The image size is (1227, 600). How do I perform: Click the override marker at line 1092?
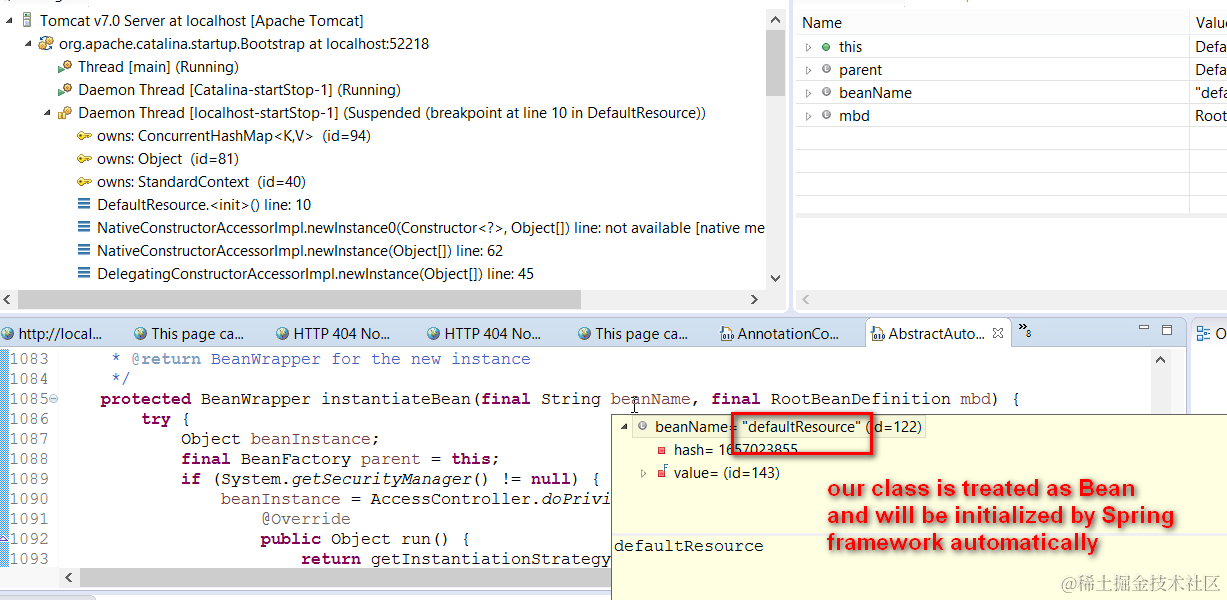[x=4, y=539]
